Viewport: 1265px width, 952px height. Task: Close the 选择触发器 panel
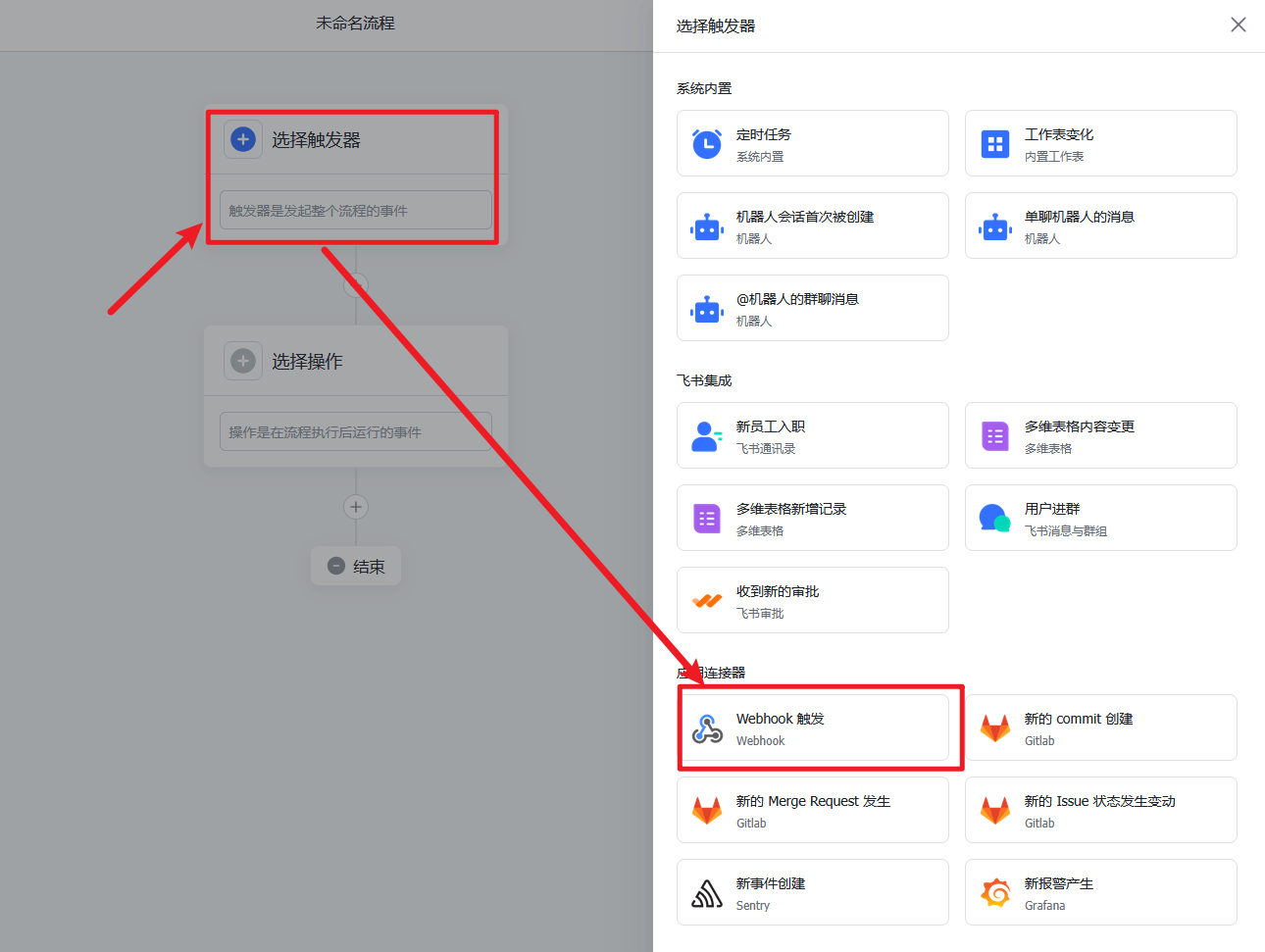(1239, 25)
